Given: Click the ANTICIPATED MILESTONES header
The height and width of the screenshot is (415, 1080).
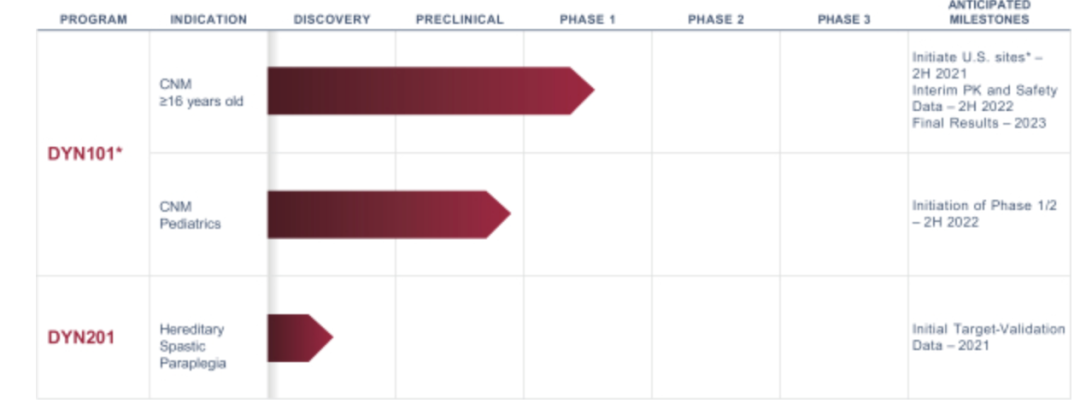Looking at the screenshot, I should point(988,13).
